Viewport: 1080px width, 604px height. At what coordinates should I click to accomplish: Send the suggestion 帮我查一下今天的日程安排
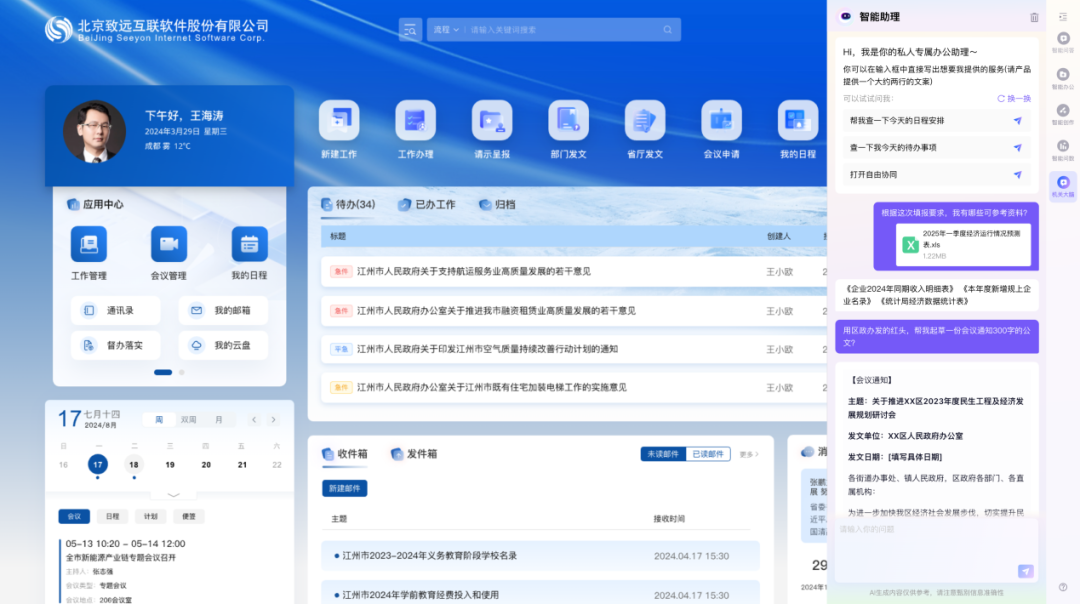point(1017,121)
